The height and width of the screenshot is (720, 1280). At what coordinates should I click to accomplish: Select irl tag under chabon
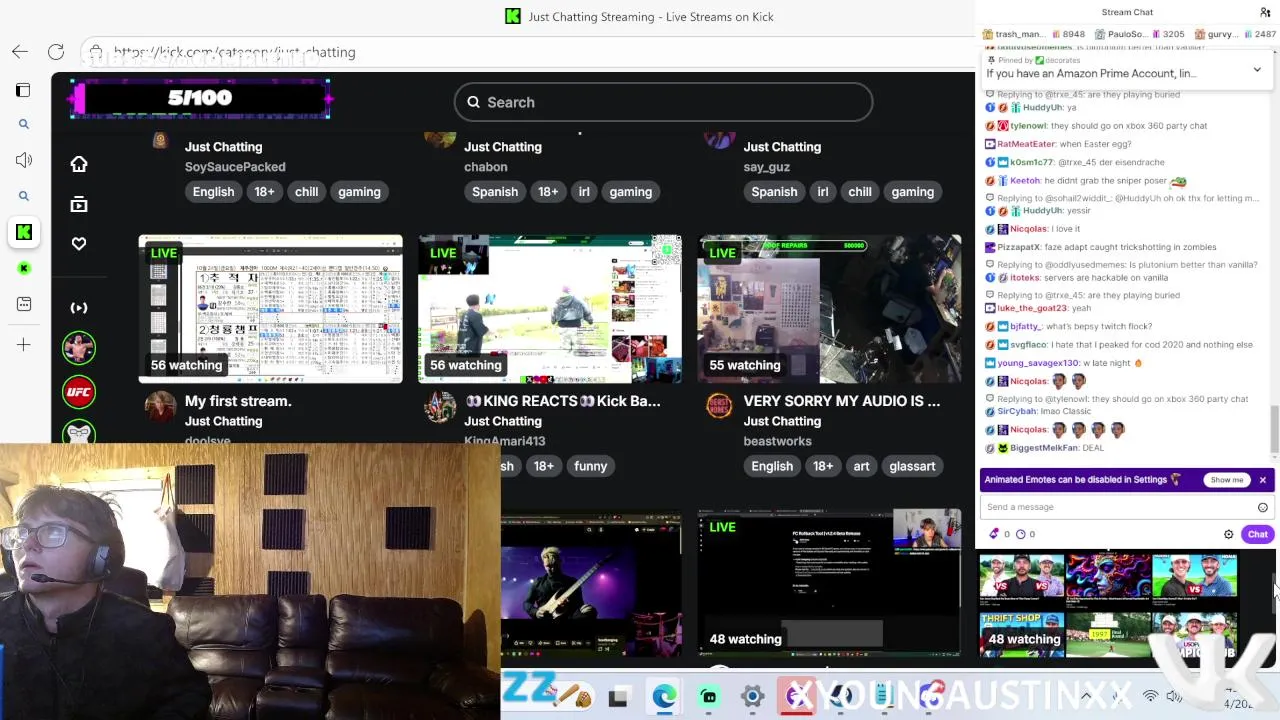(x=584, y=192)
